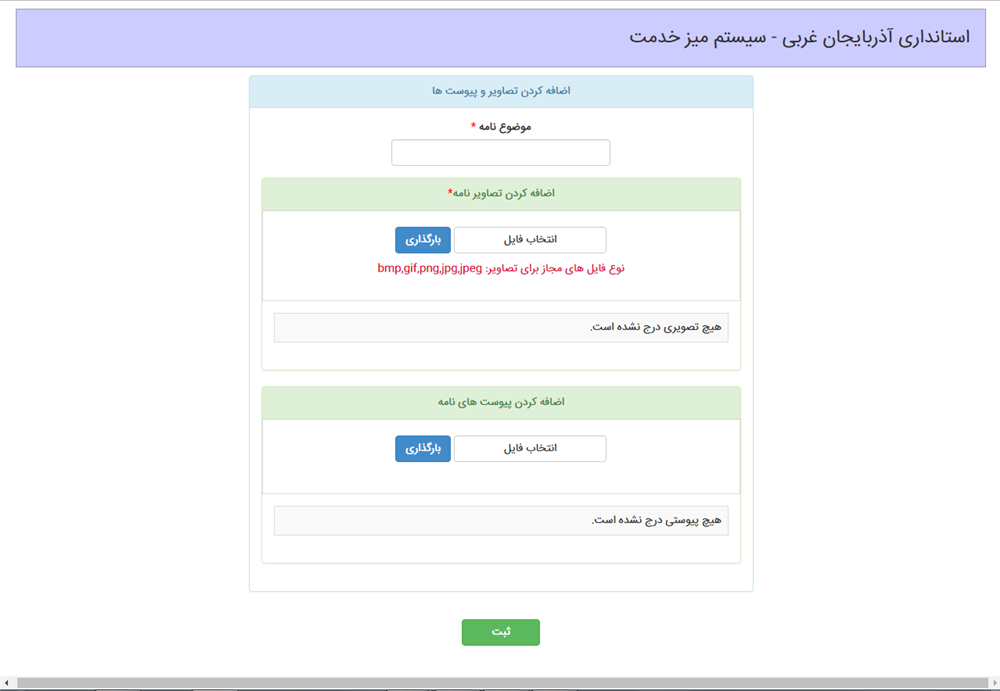Submit the form with green ثبت button
Image resolution: width=1000 pixels, height=691 pixels.
[501, 632]
